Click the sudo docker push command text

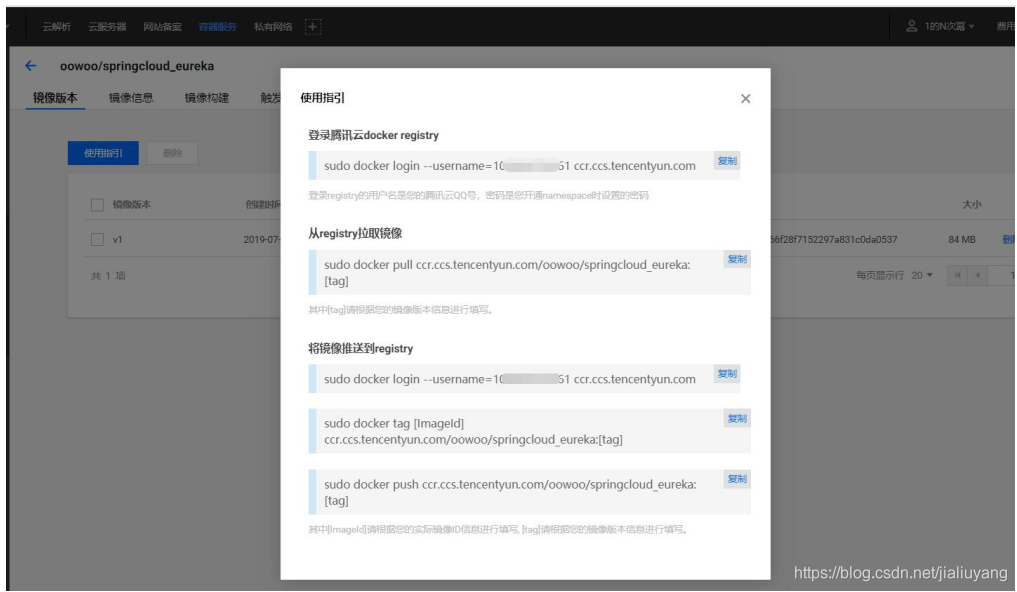point(510,492)
